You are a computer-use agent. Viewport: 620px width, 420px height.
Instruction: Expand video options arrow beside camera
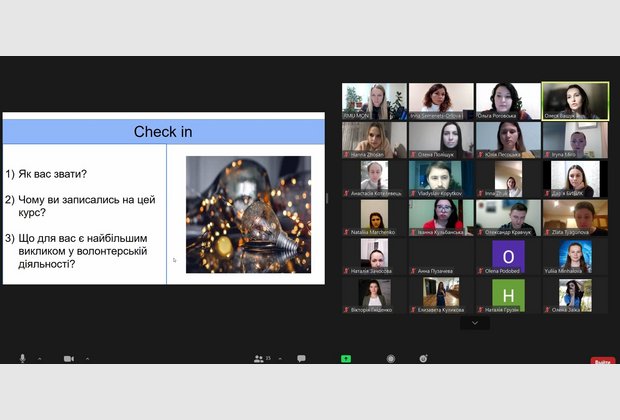(x=86, y=358)
